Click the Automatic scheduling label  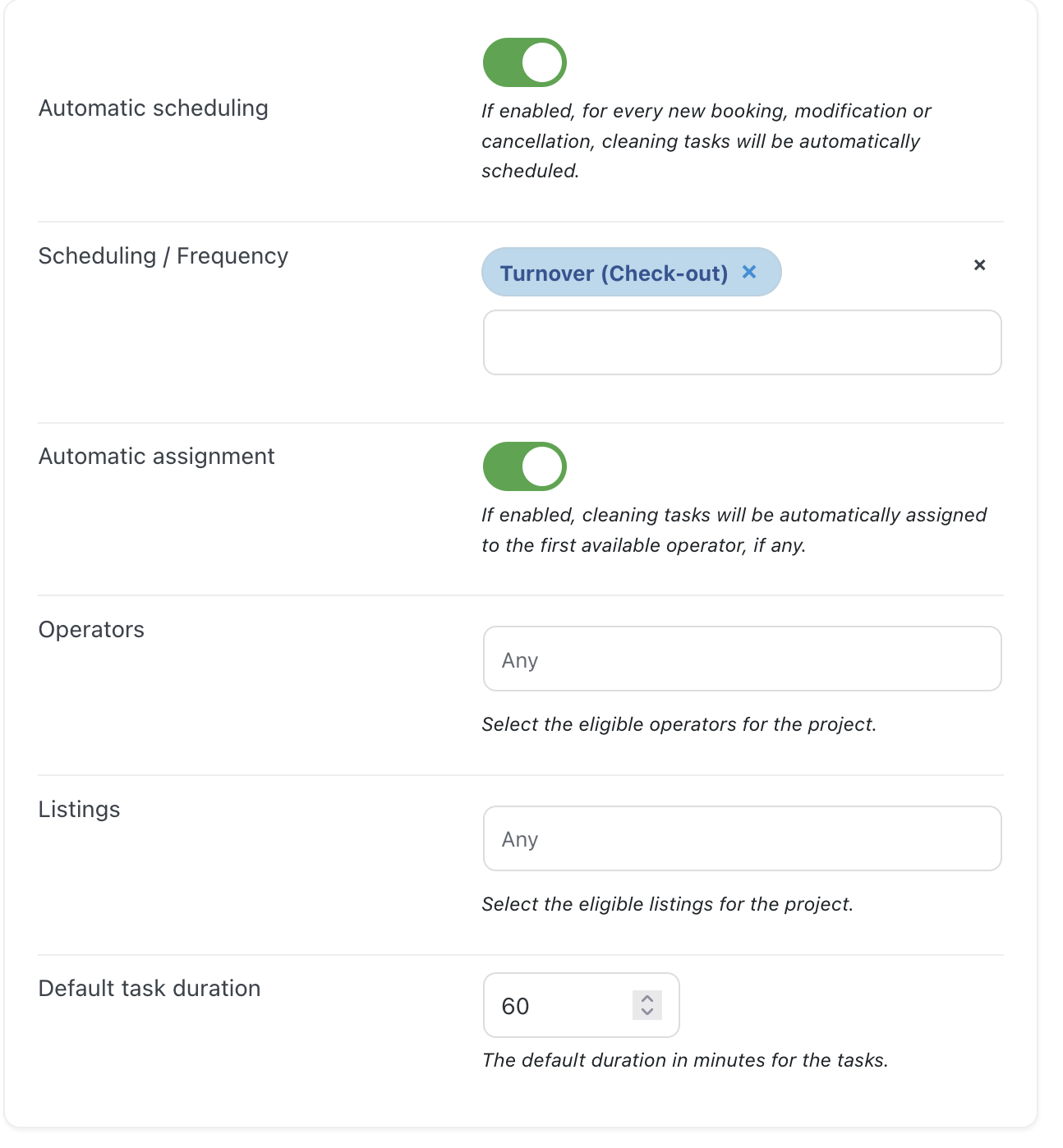point(154,108)
